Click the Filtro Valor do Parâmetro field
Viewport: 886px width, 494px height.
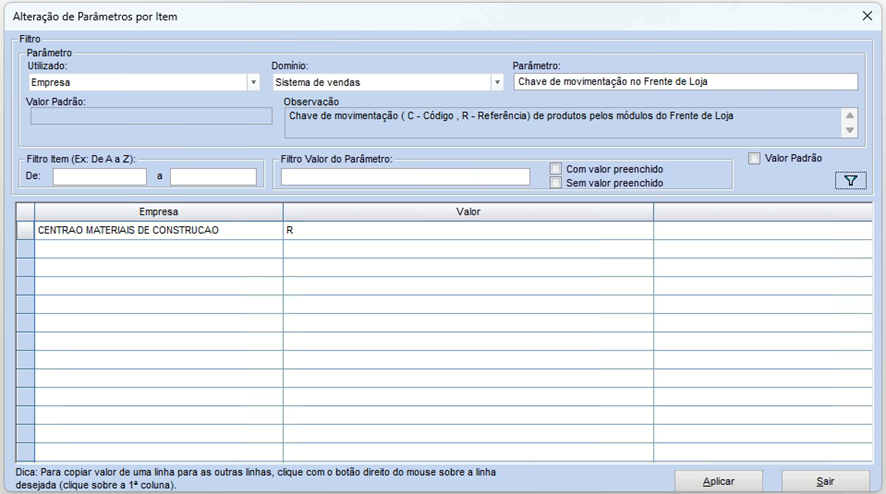pos(405,177)
